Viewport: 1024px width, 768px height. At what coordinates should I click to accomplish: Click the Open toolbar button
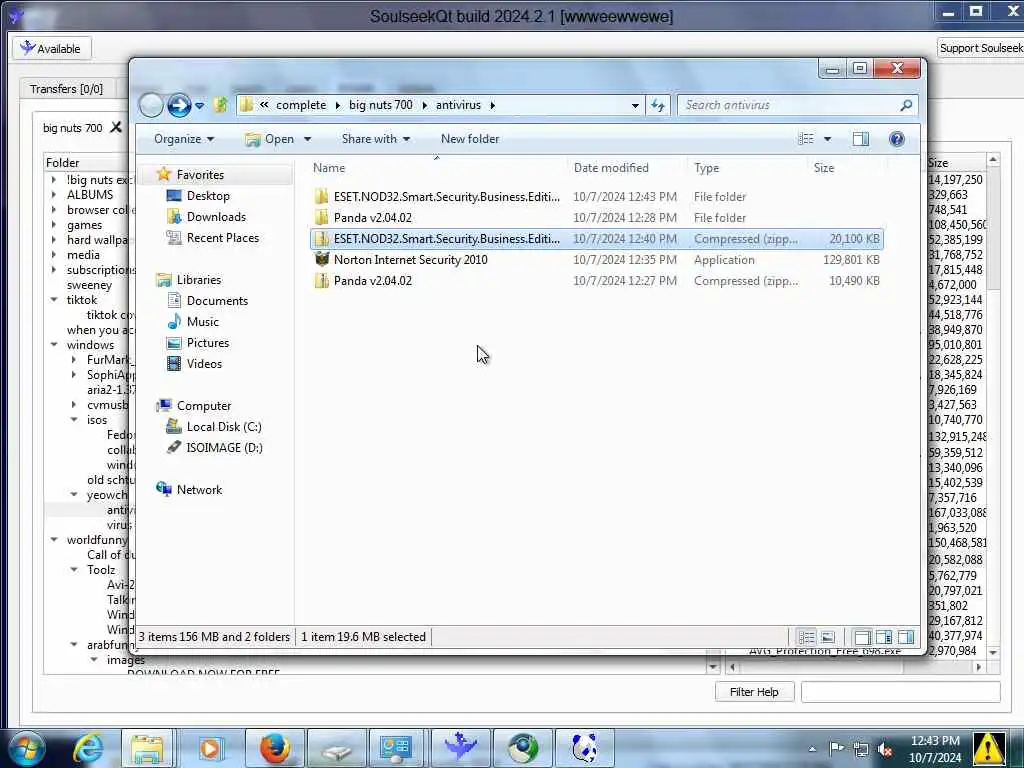[x=268, y=139]
